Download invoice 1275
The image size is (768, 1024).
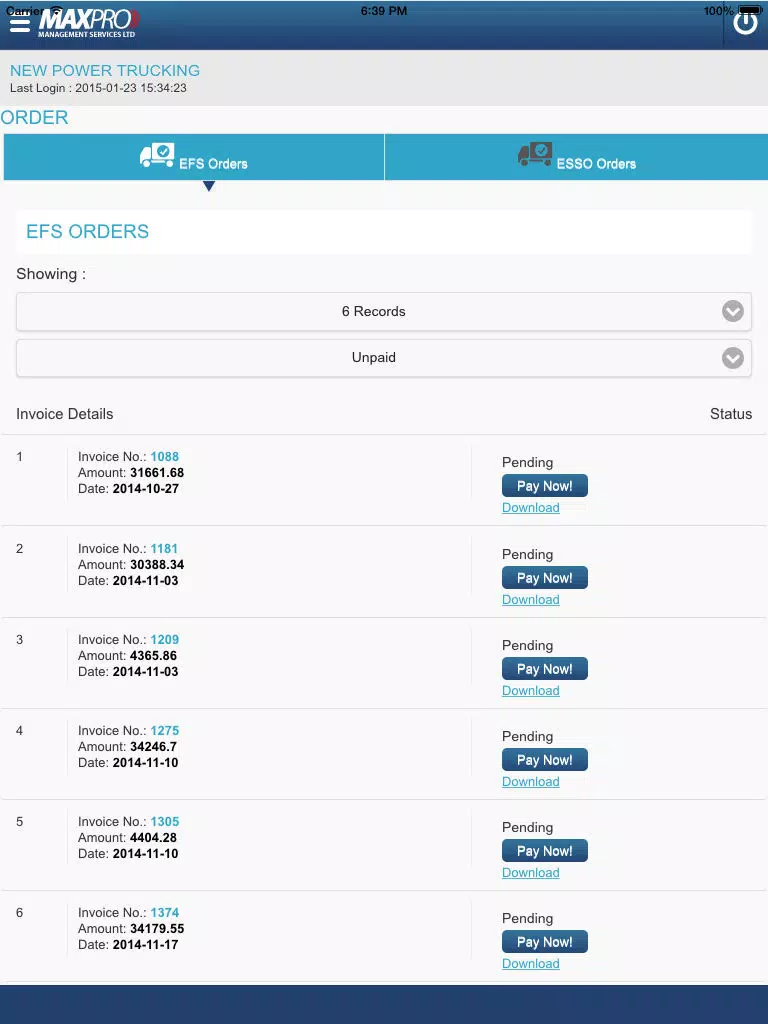[x=530, y=782]
